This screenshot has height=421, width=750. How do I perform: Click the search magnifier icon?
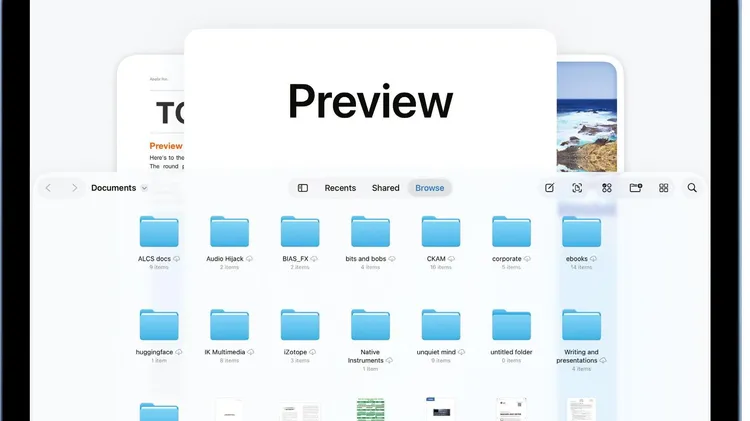pos(692,188)
